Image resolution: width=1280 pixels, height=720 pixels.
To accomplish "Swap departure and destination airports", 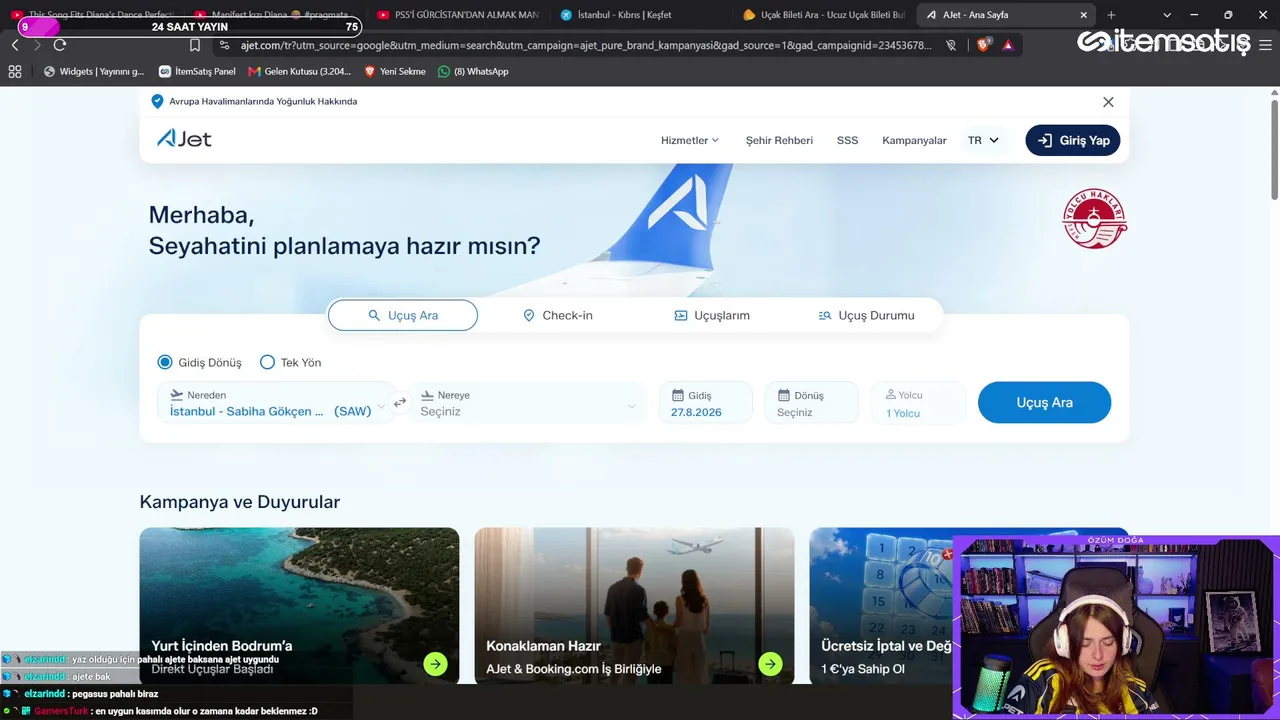I will pos(400,403).
